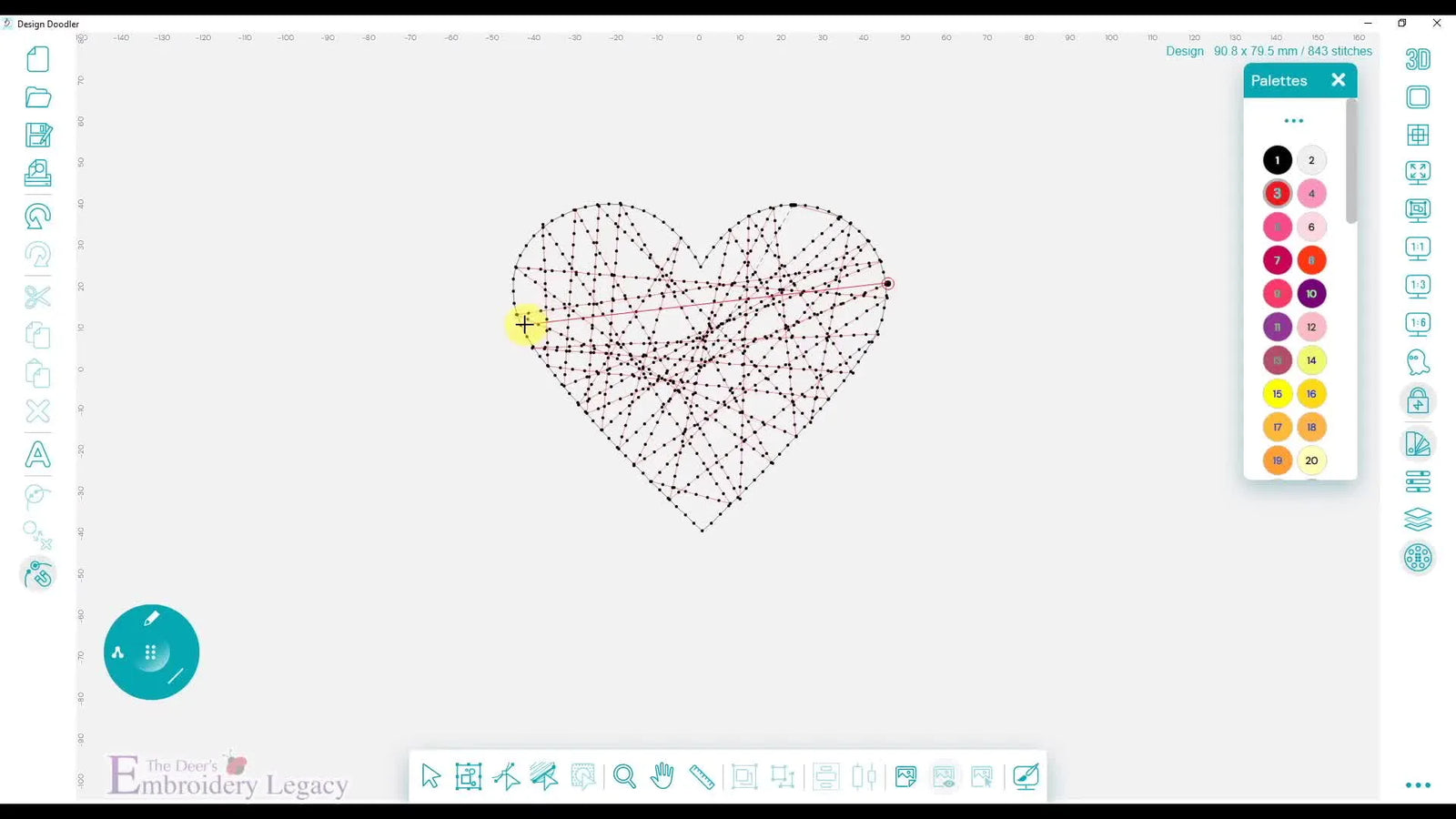The height and width of the screenshot is (819, 1456).
Task: Pick pale yellow color 20
Action: click(1311, 460)
